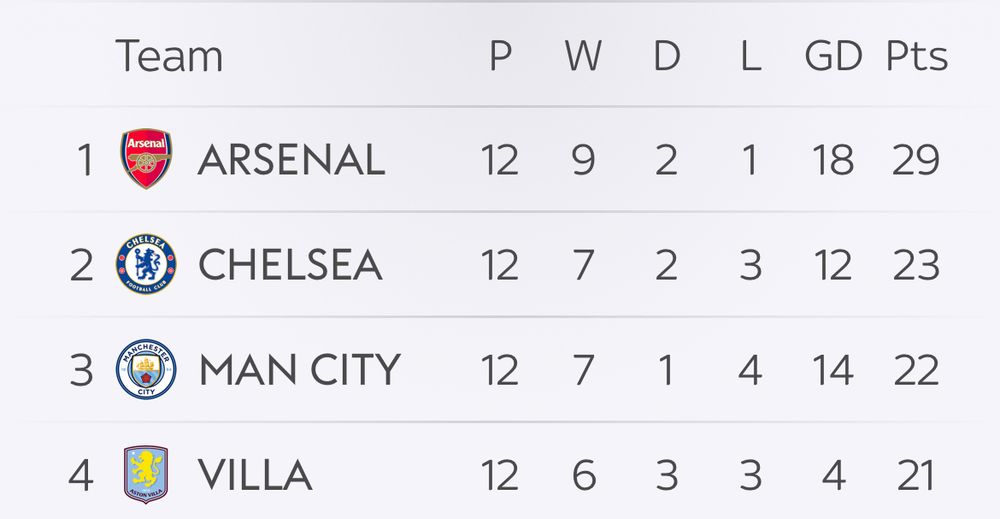Open the CHELSEA team name

point(290,265)
